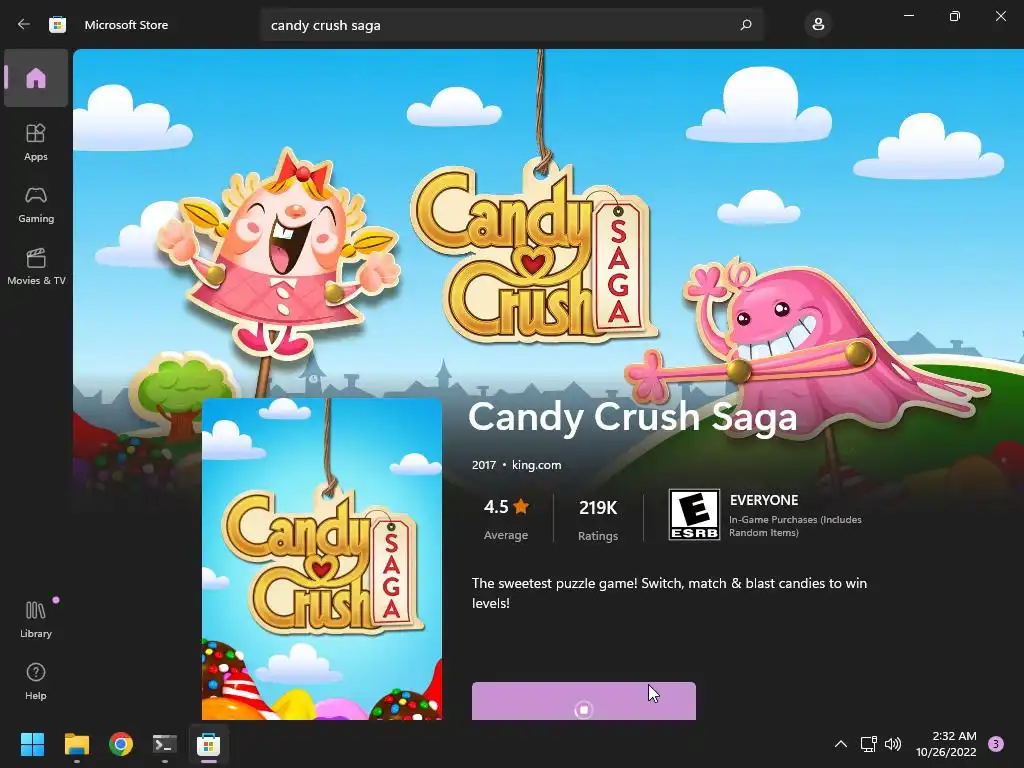The width and height of the screenshot is (1024, 768).
Task: Show hidden icons in system tray
Action: pyautogui.click(x=840, y=744)
